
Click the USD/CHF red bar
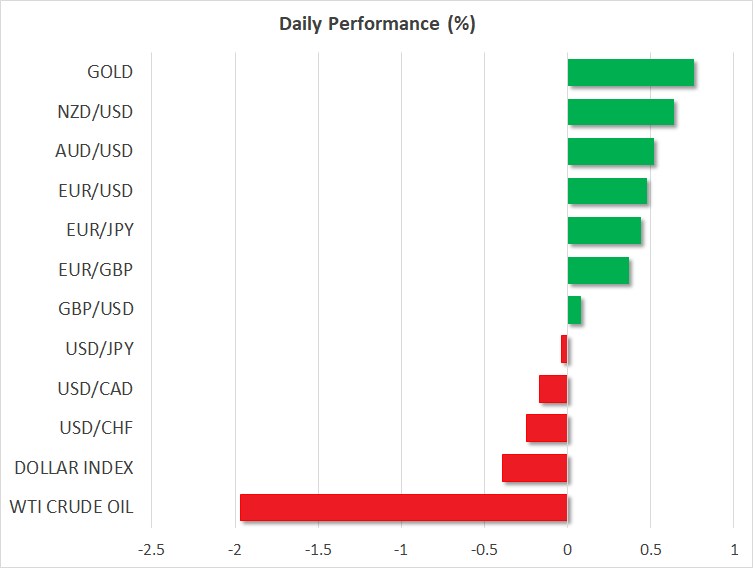[x=546, y=428]
